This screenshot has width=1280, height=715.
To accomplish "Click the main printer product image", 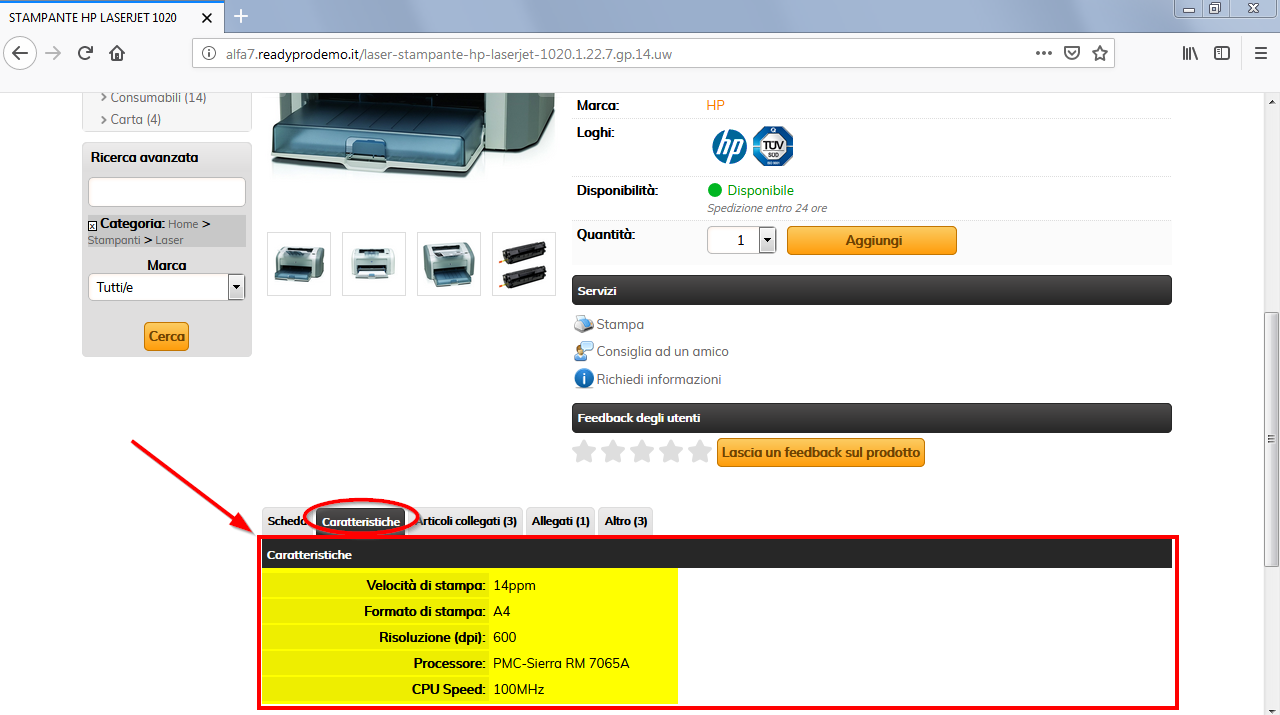I will coord(414,136).
